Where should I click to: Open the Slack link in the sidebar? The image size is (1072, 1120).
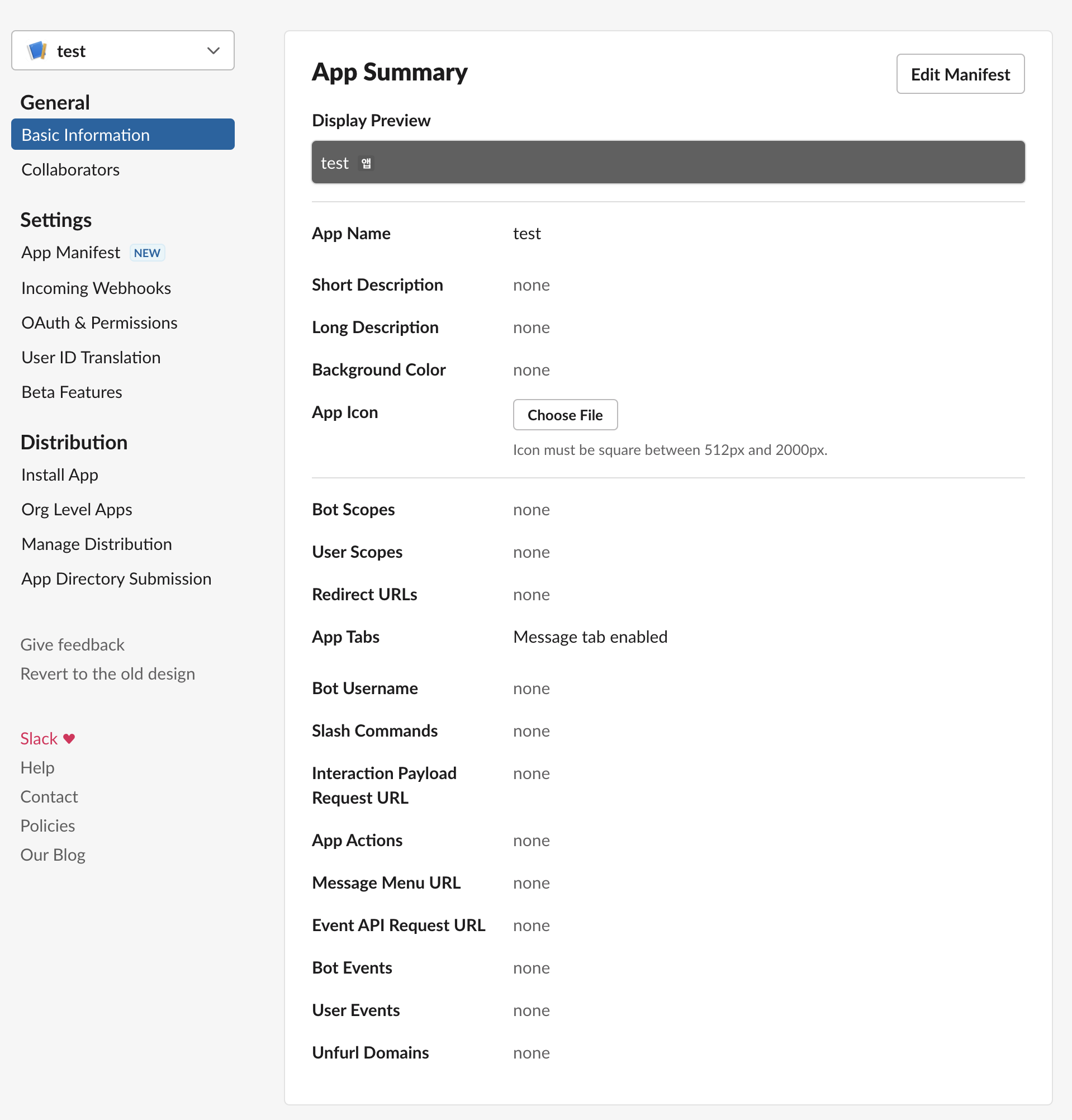[39, 739]
